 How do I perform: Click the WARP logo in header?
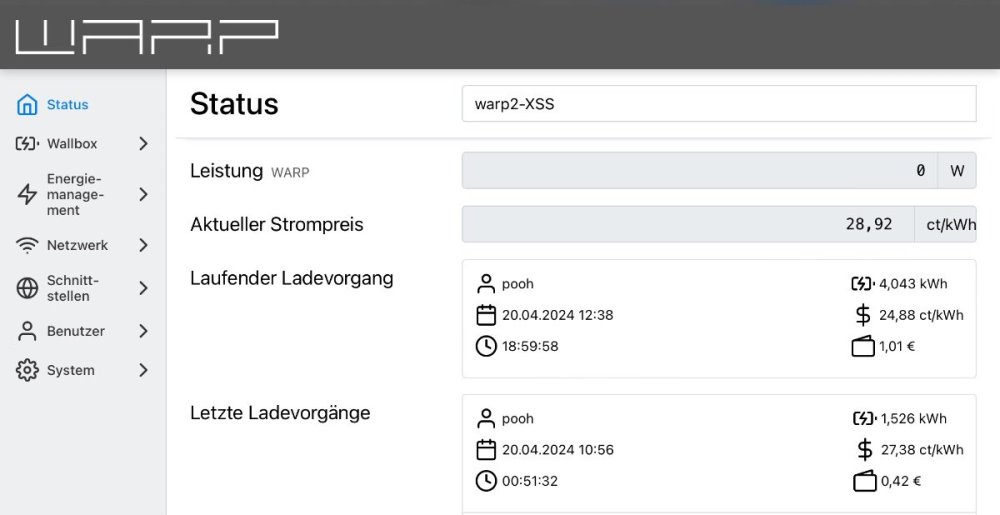(x=146, y=36)
